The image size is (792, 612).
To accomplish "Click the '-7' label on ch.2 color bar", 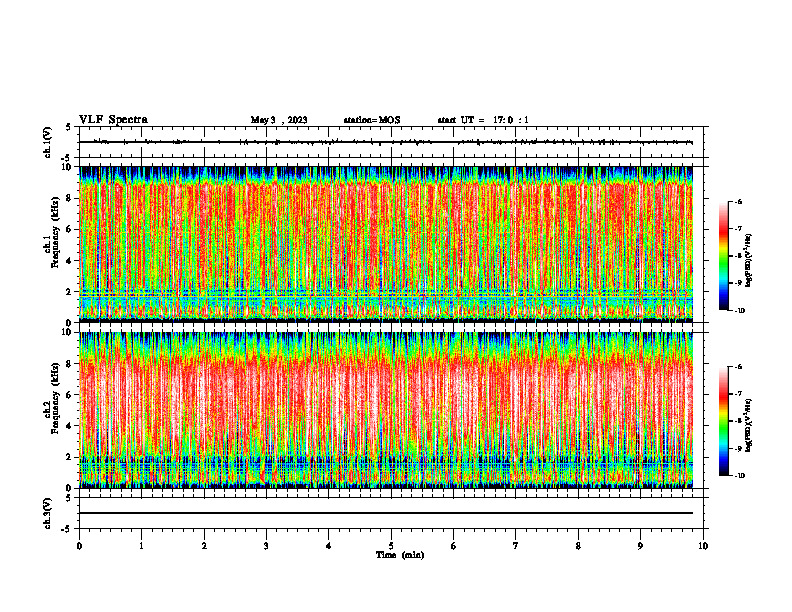I will click(x=739, y=394).
